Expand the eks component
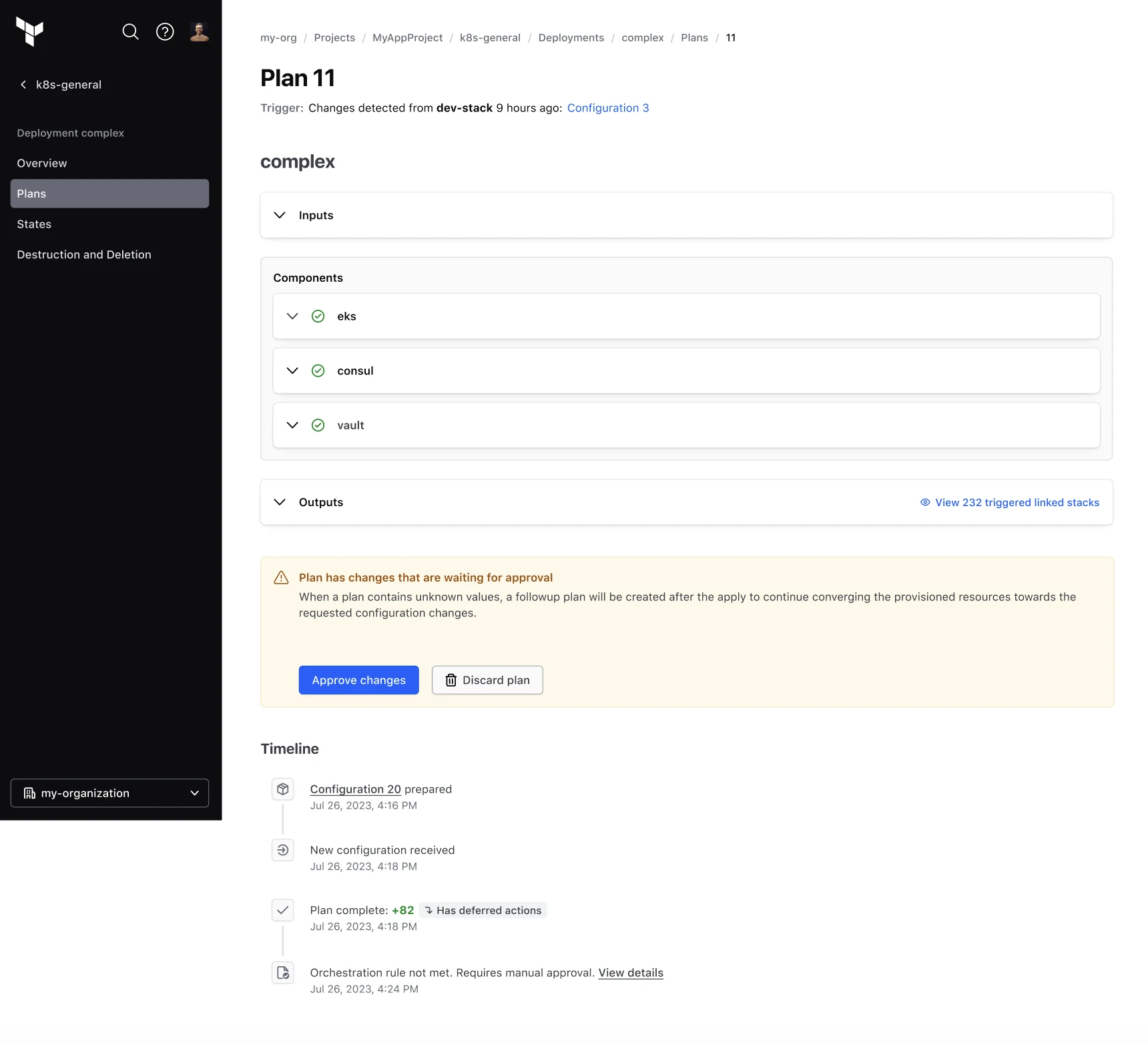Viewport: 1148px width, 1043px height. 686,317
